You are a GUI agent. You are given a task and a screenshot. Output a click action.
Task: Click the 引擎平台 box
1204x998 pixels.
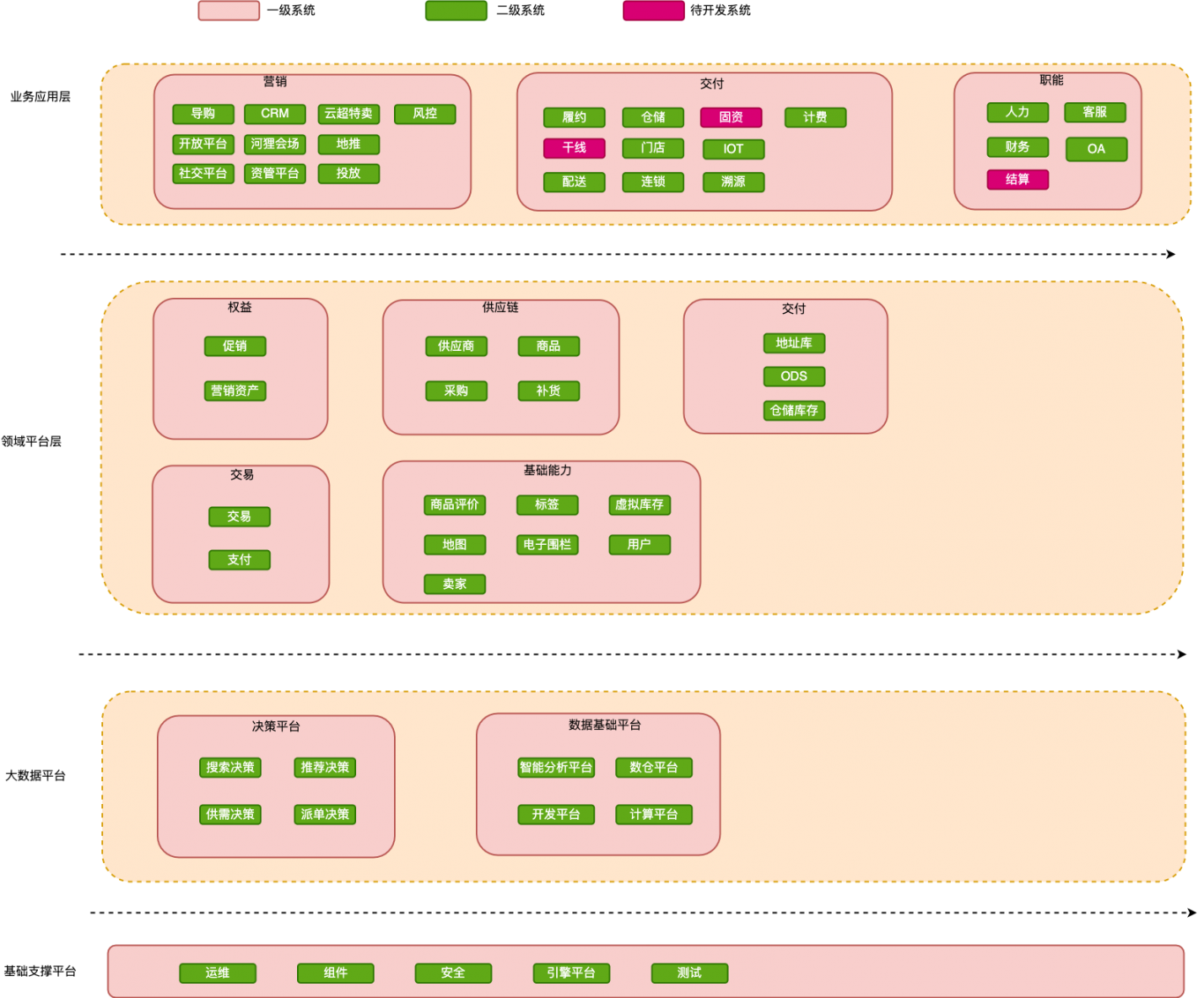[x=571, y=973]
